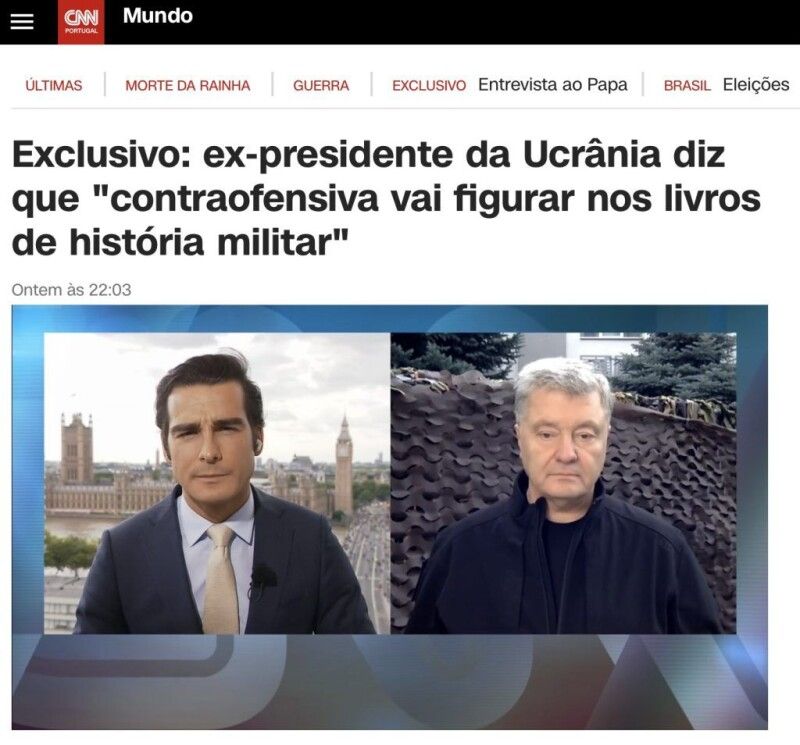The width and height of the screenshot is (800, 745).
Task: Go to the ÚLTIMAS news link
Action: point(54,85)
